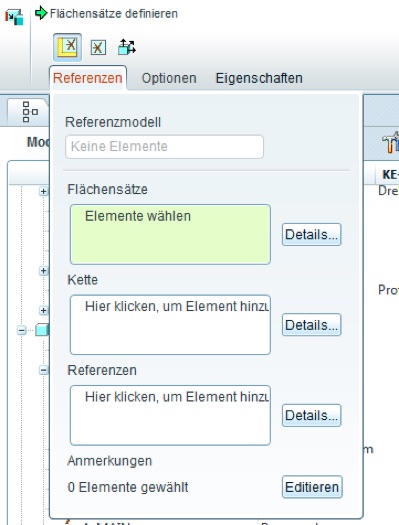Select the highlighted yellow surface set icon
The image size is (399, 525).
(67, 47)
